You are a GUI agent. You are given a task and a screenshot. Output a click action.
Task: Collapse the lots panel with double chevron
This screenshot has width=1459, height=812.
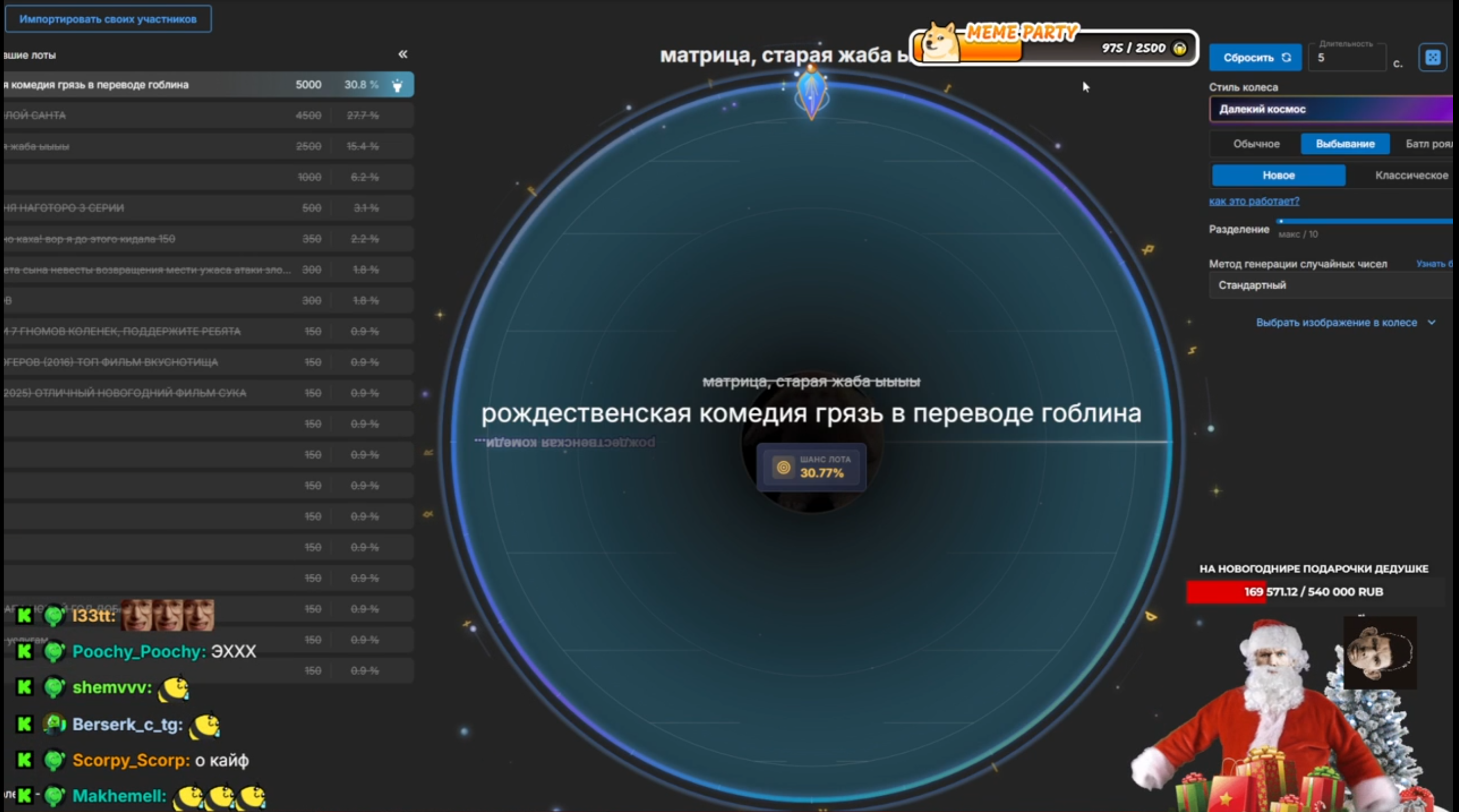point(403,55)
